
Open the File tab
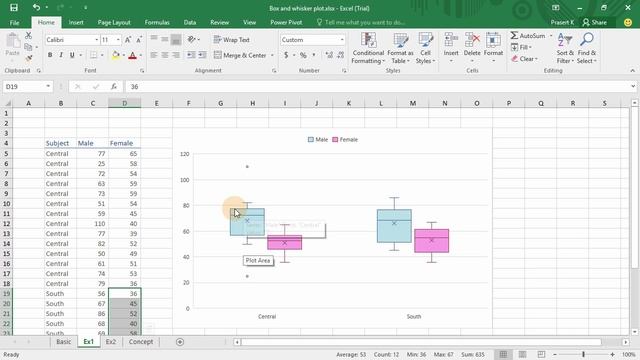click(14, 22)
